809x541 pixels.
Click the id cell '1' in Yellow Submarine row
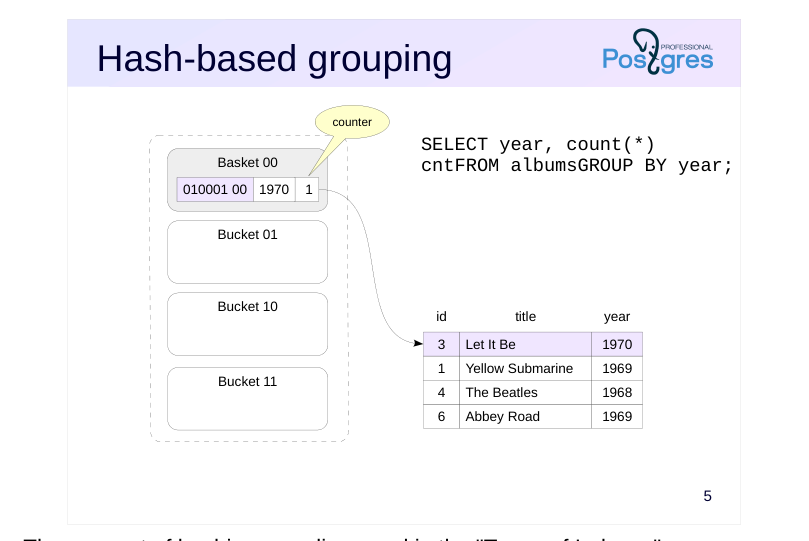pyautogui.click(x=441, y=369)
